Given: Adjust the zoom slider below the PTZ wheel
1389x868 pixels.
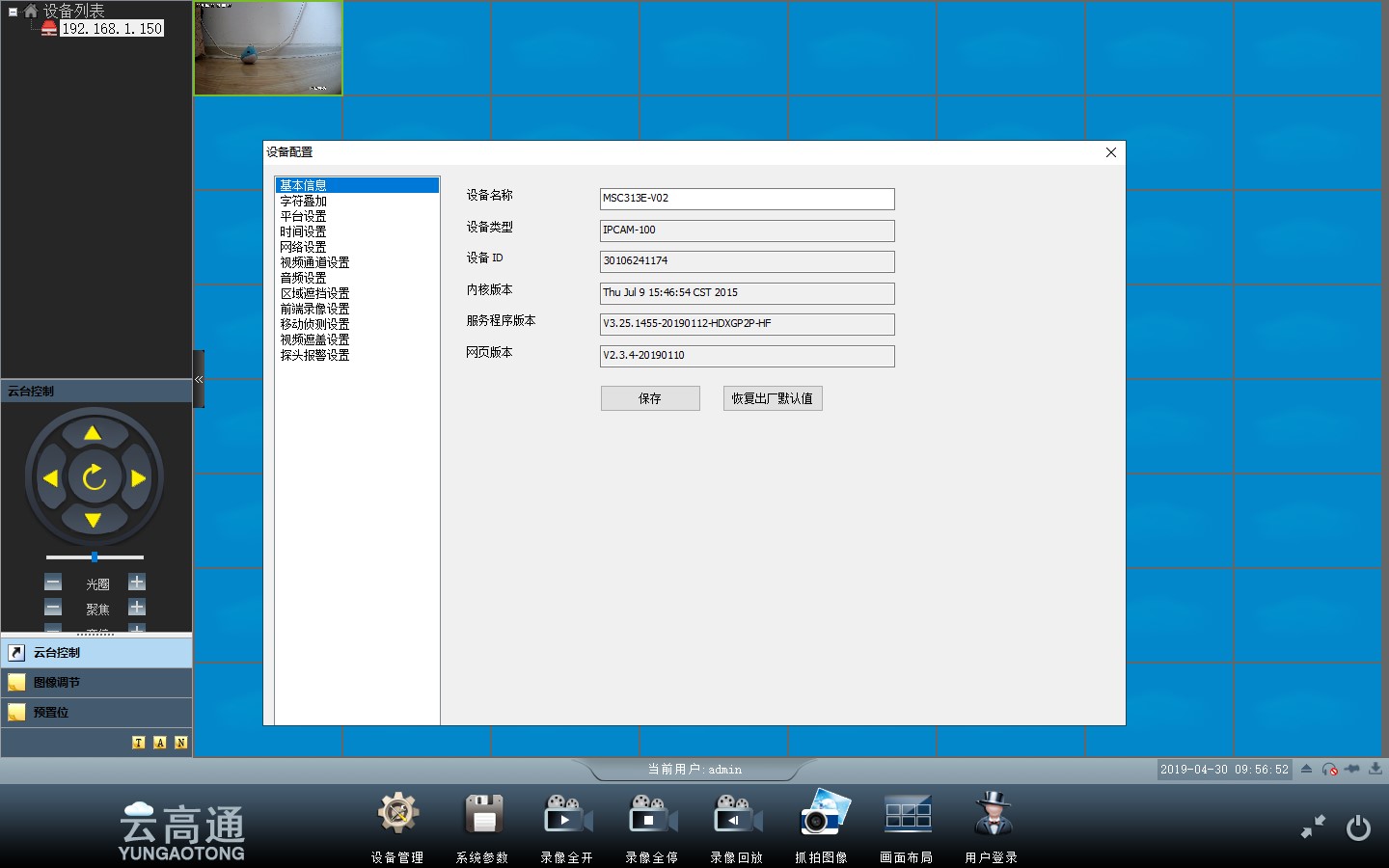Looking at the screenshot, I should pos(94,556).
